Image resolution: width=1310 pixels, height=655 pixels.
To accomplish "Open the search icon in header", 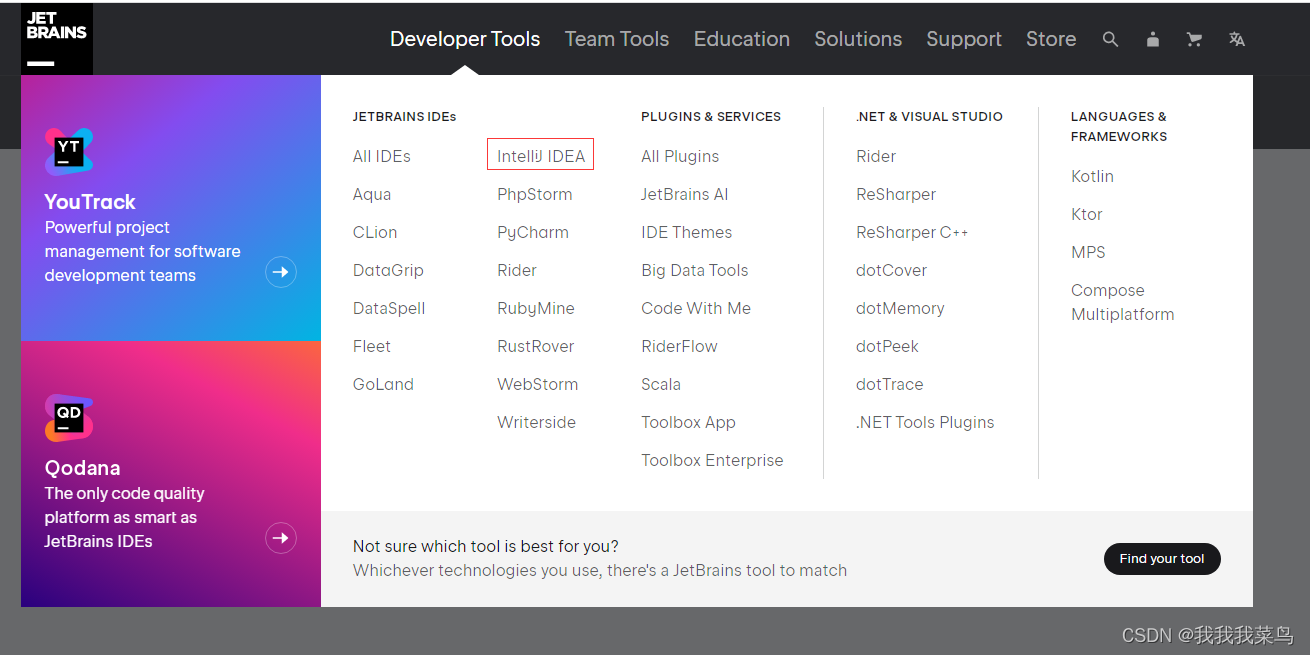I will click(x=1110, y=39).
